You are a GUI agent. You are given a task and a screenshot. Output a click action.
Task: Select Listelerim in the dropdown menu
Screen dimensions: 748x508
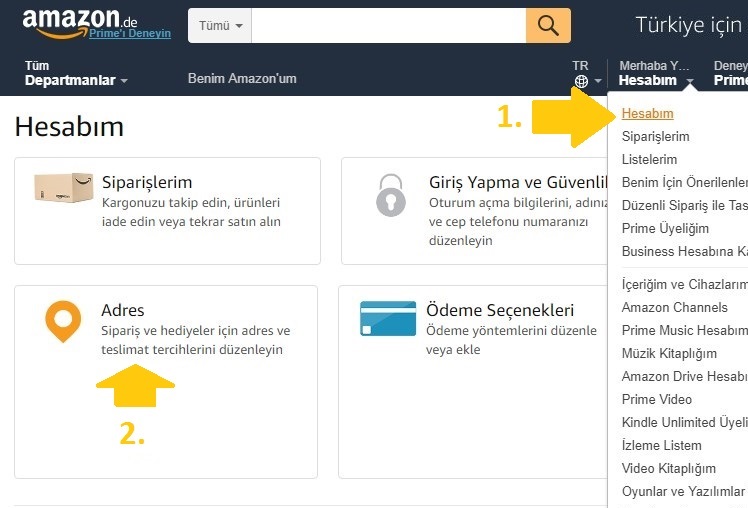tap(649, 159)
